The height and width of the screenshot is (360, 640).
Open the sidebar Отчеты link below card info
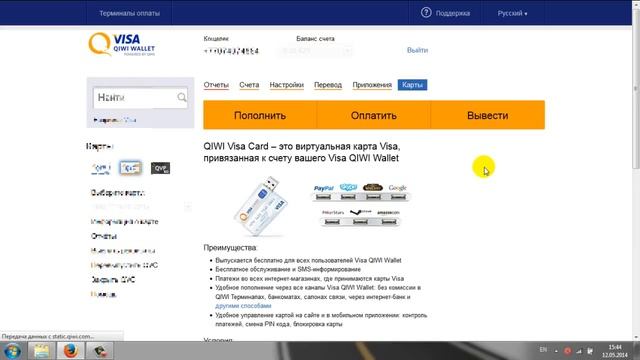click(x=104, y=236)
